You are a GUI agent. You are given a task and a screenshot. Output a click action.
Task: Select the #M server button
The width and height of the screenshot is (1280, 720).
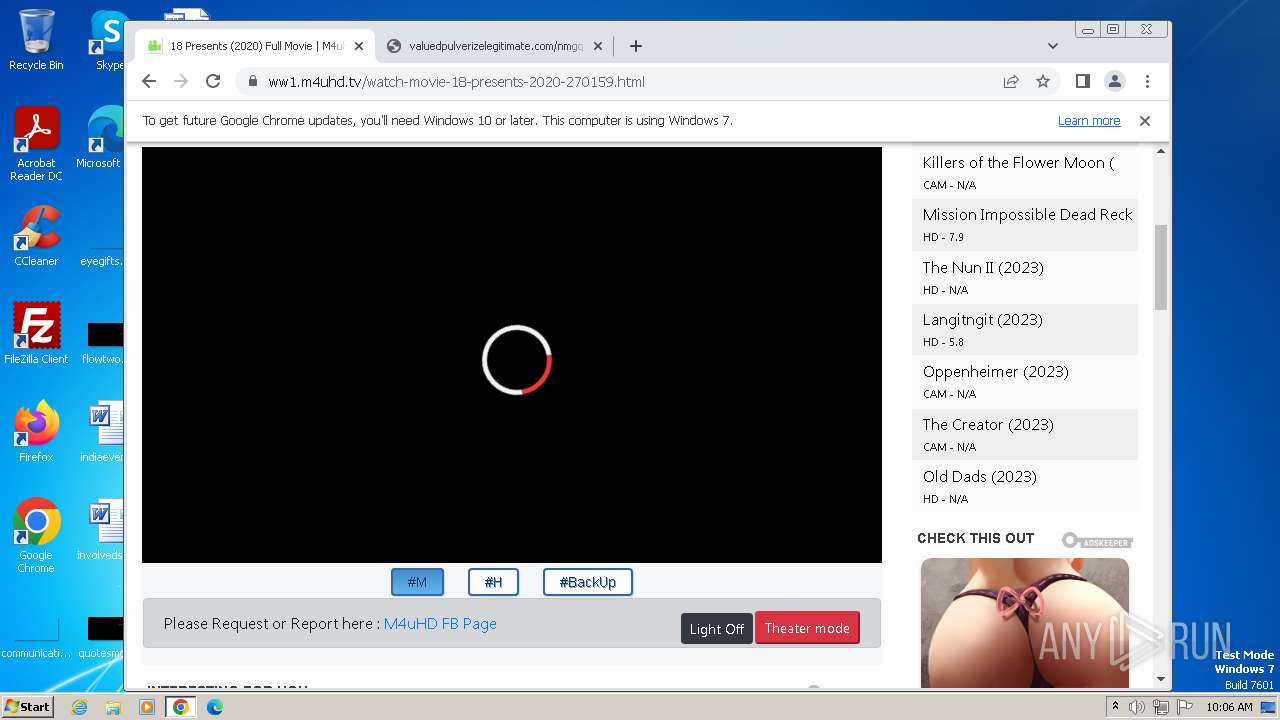tap(416, 582)
